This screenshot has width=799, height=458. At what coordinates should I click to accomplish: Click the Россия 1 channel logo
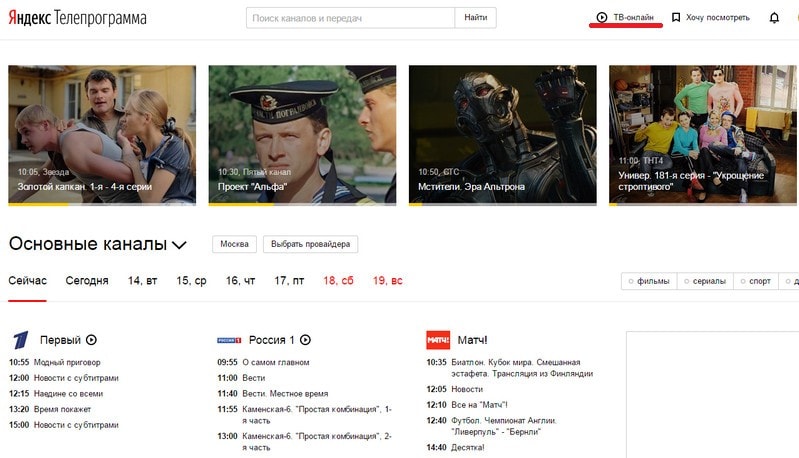(229, 340)
